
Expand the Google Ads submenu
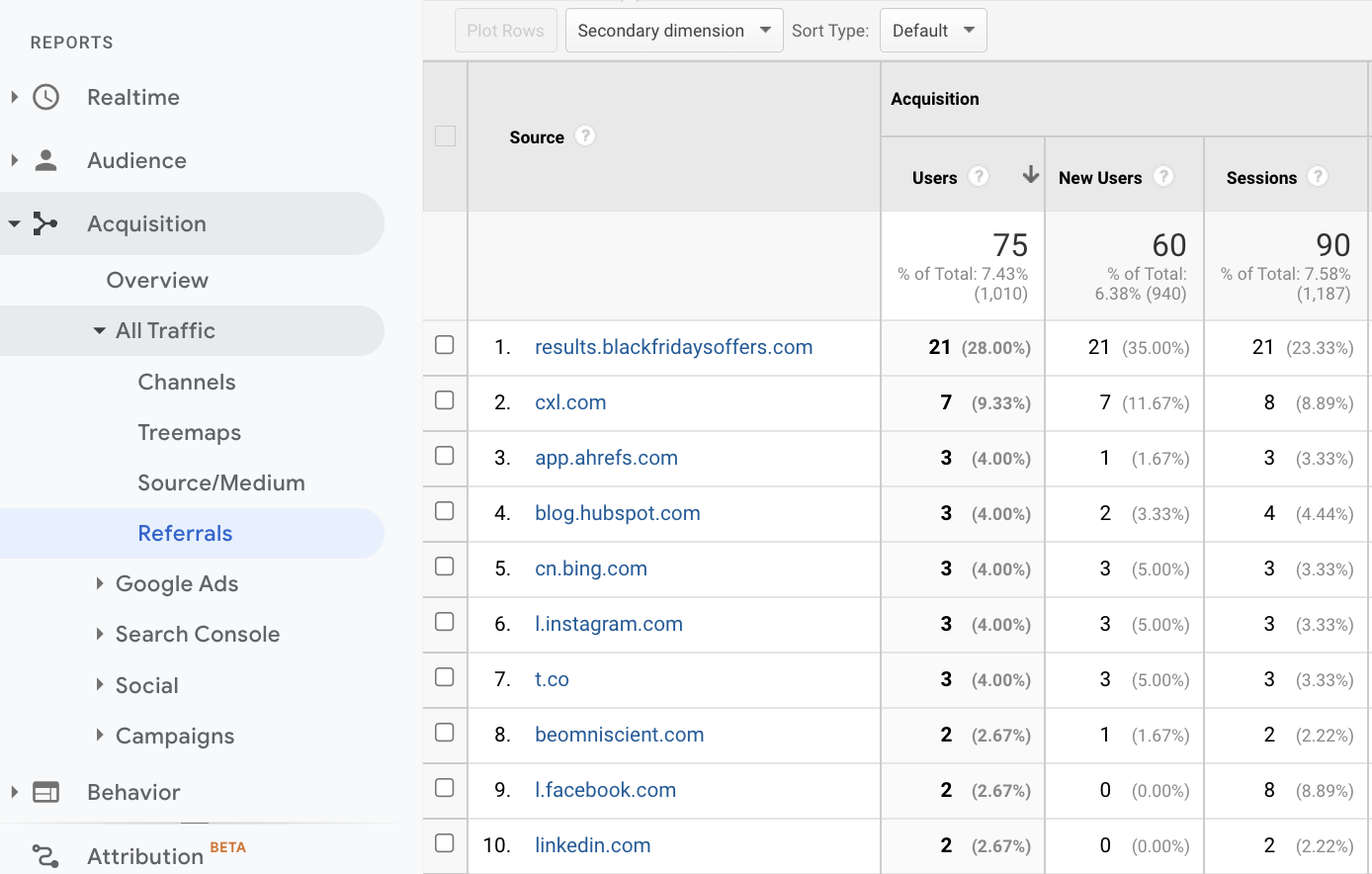click(100, 583)
